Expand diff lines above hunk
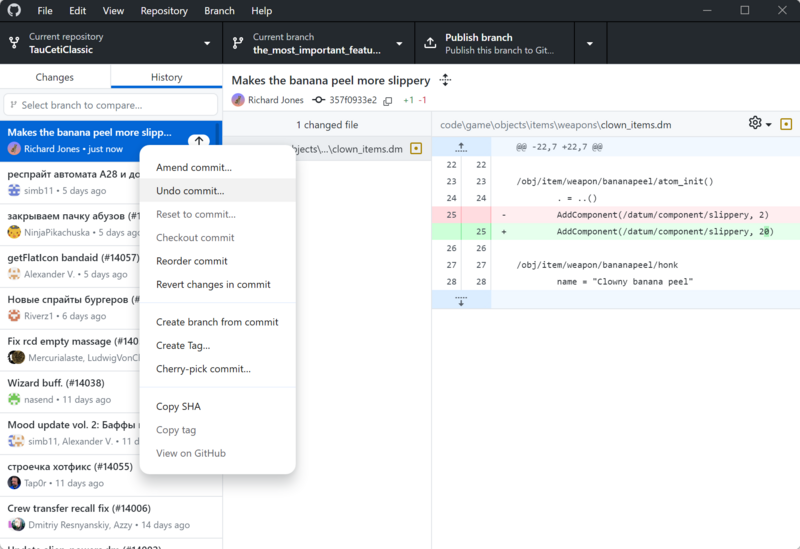Image resolution: width=800 pixels, height=549 pixels. 461,147
